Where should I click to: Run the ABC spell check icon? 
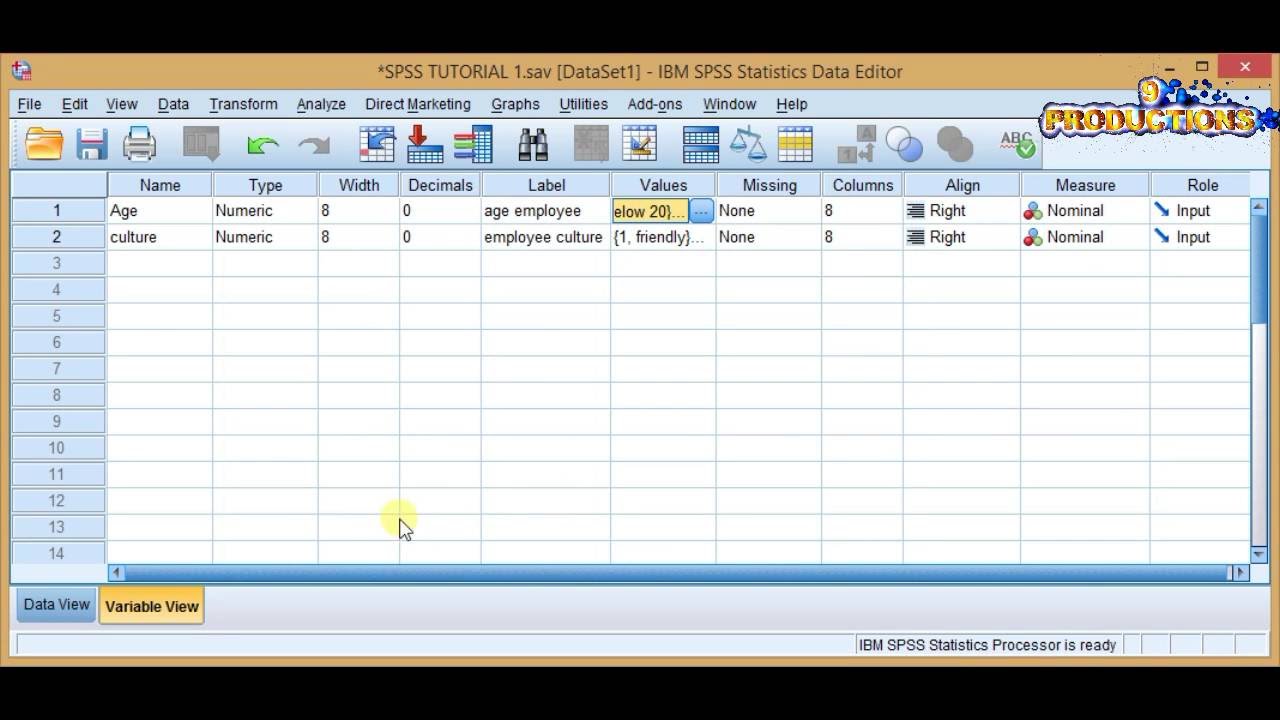[x=1017, y=145]
